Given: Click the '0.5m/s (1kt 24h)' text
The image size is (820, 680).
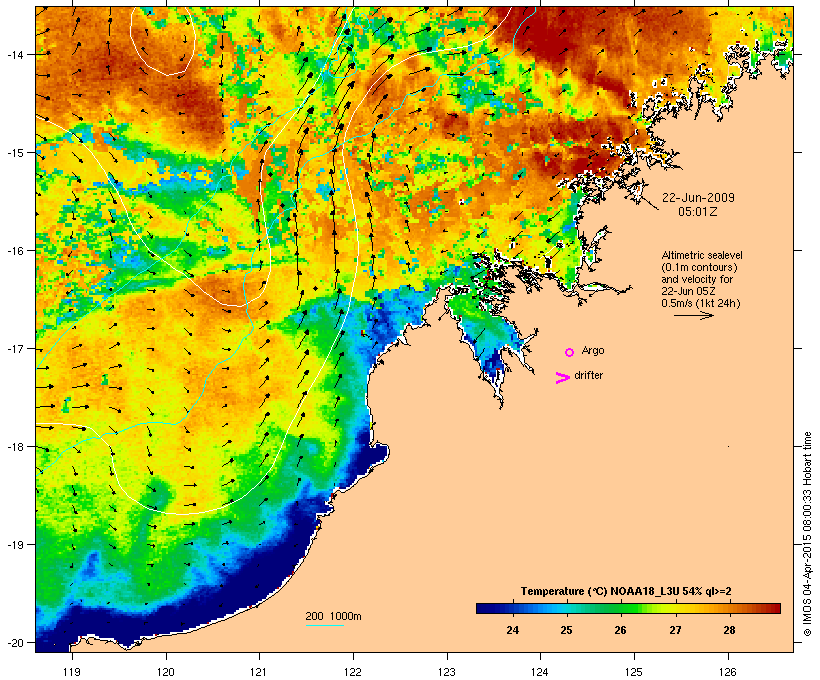Looking at the screenshot, I should pos(701,303).
